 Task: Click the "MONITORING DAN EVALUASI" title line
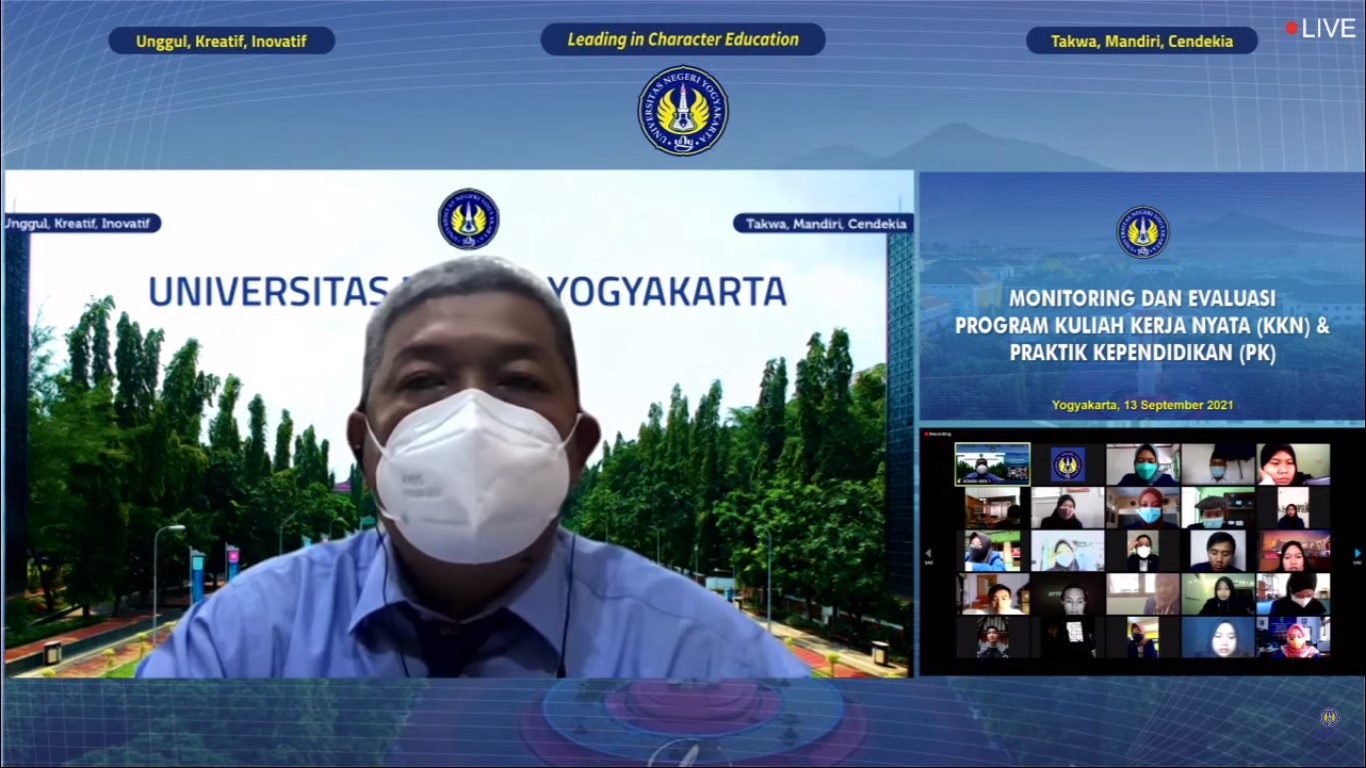tap(1142, 298)
